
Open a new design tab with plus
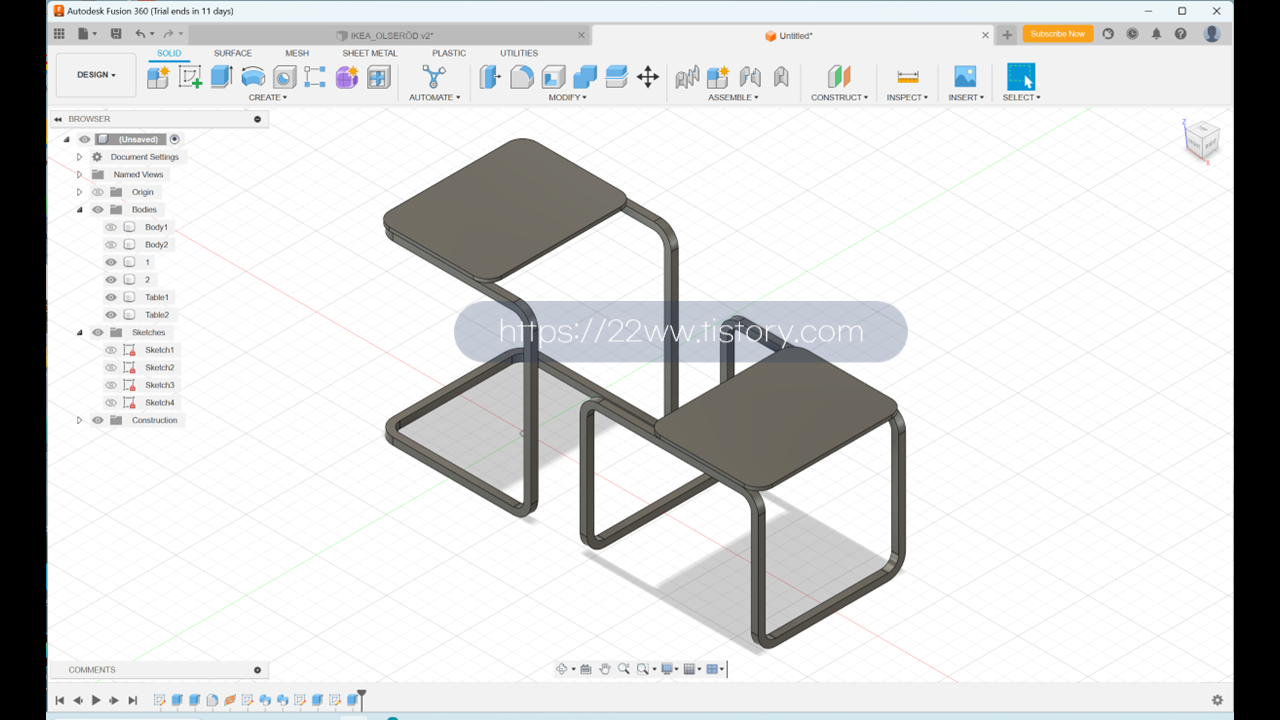click(1007, 35)
